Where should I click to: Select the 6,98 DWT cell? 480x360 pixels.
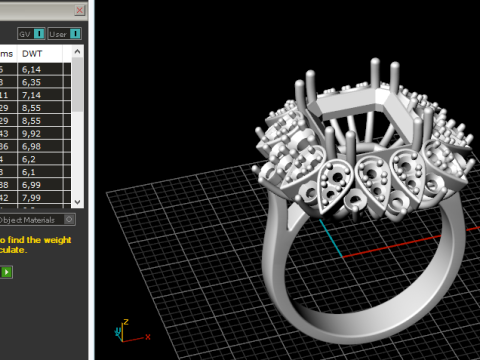coord(40,146)
